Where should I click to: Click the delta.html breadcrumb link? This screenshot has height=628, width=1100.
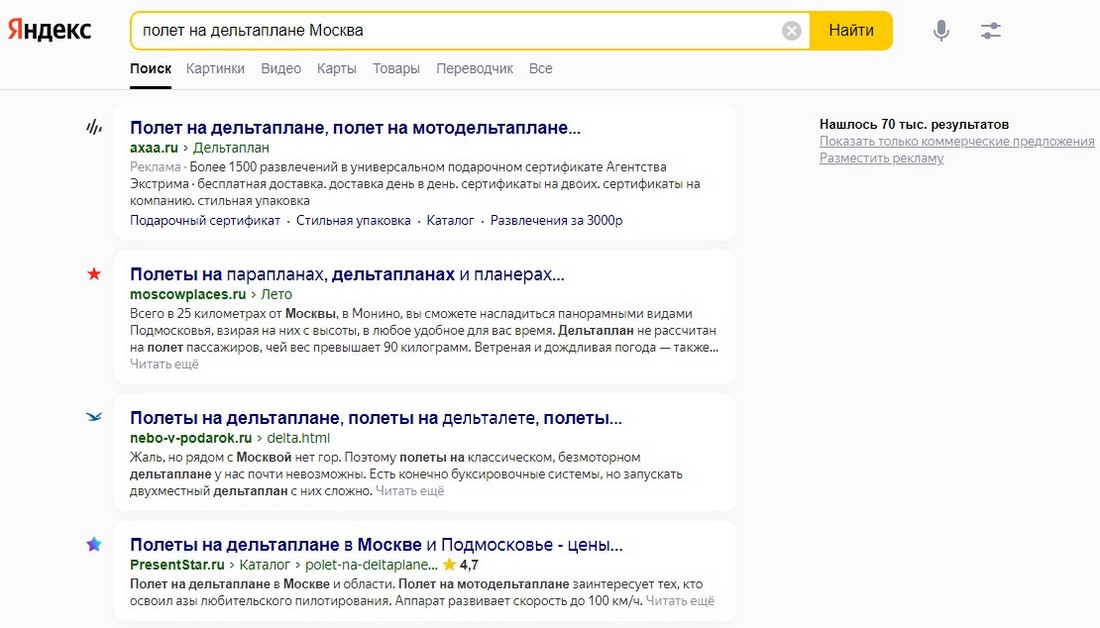click(x=298, y=439)
